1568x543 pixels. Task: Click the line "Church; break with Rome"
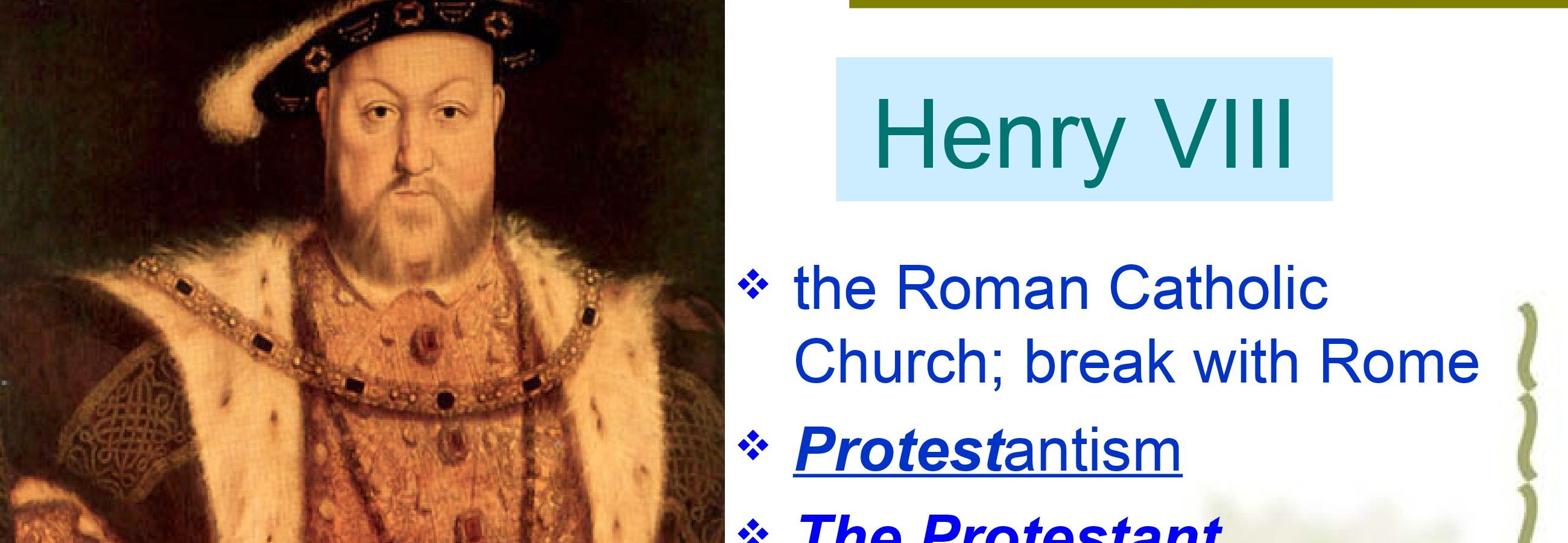[1136, 361]
